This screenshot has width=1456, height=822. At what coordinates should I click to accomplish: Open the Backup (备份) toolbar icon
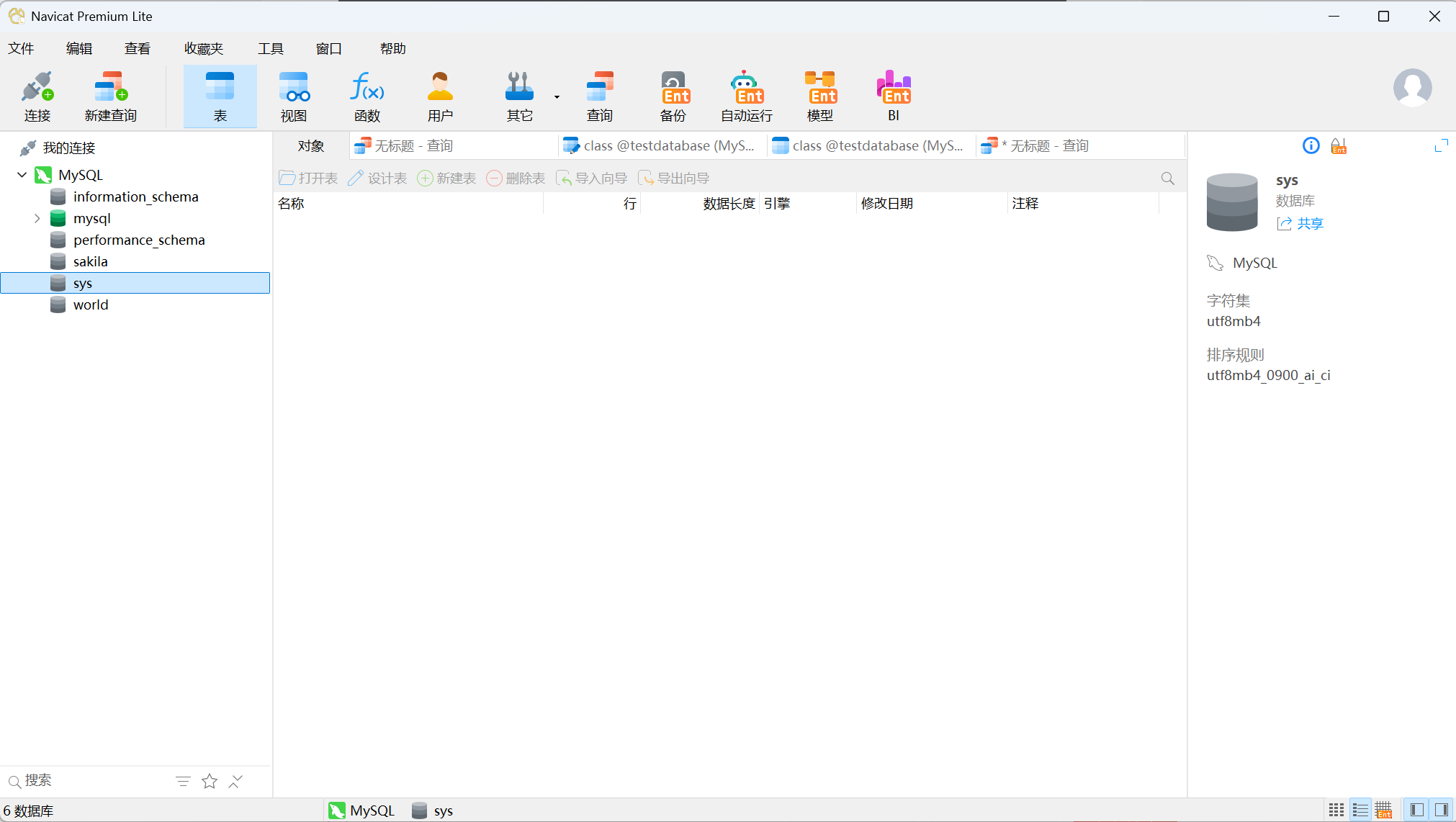[x=673, y=96]
